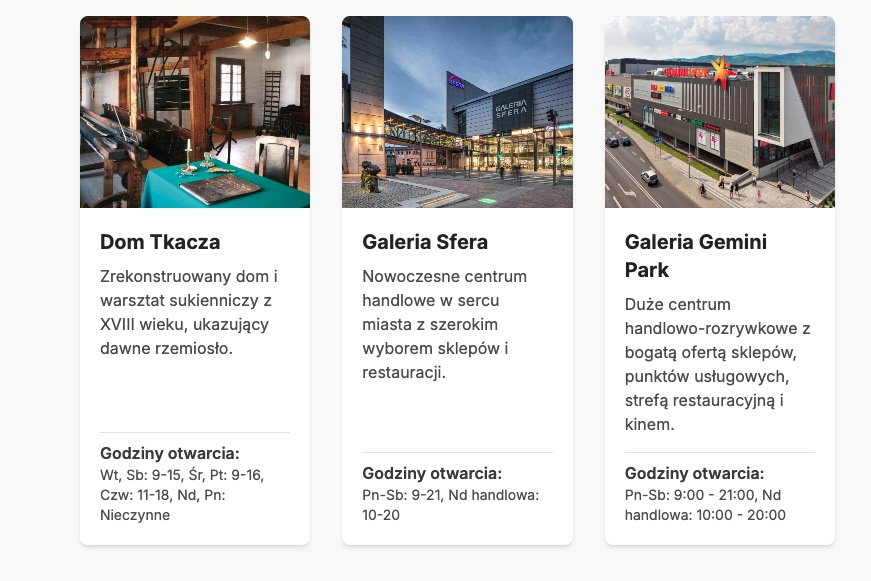The width and height of the screenshot is (871, 581).
Task: Click the Galeria Sfera heading
Action: (x=425, y=242)
